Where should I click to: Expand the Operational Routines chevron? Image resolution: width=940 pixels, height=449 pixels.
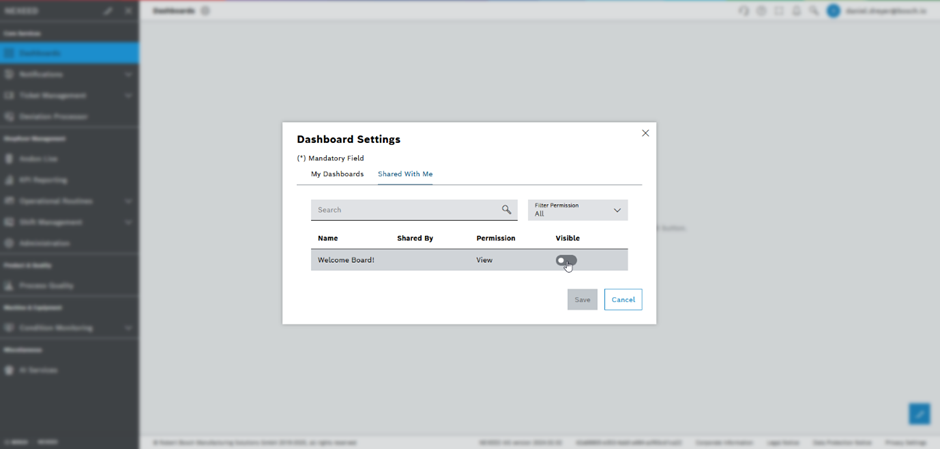[128, 201]
